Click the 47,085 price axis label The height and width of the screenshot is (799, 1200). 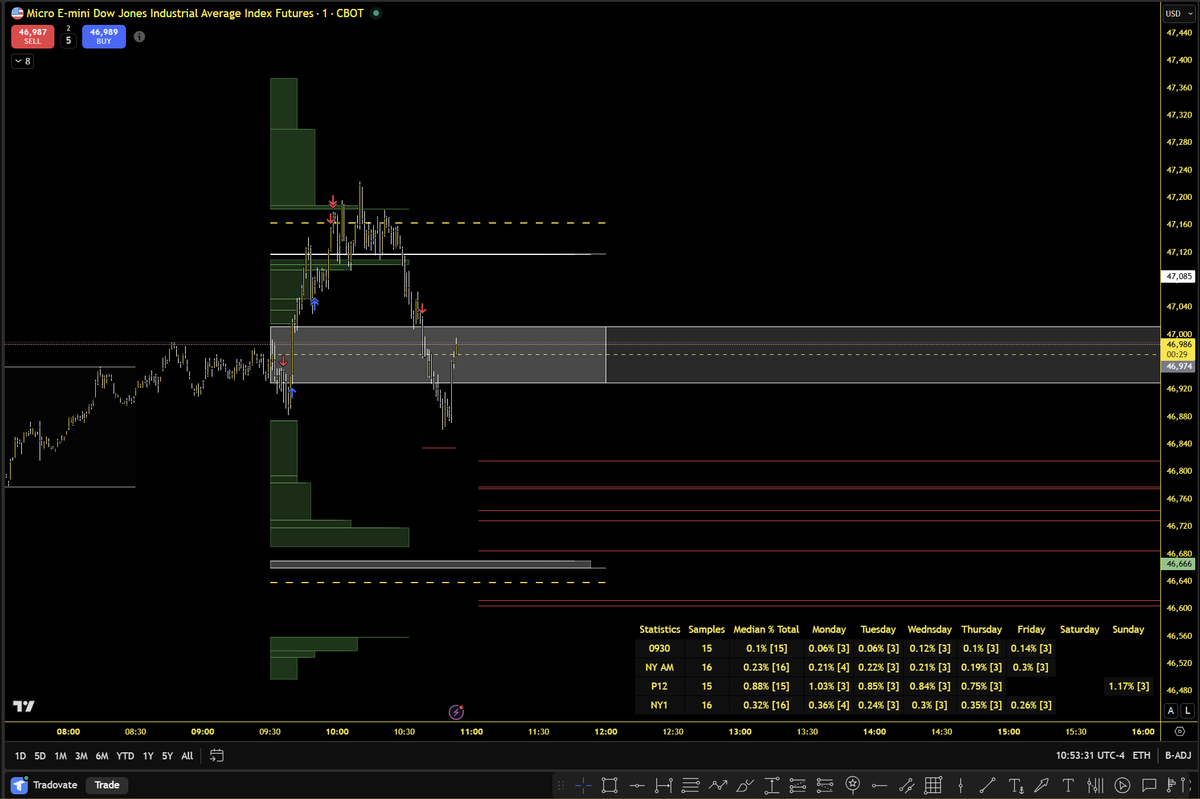1177,276
